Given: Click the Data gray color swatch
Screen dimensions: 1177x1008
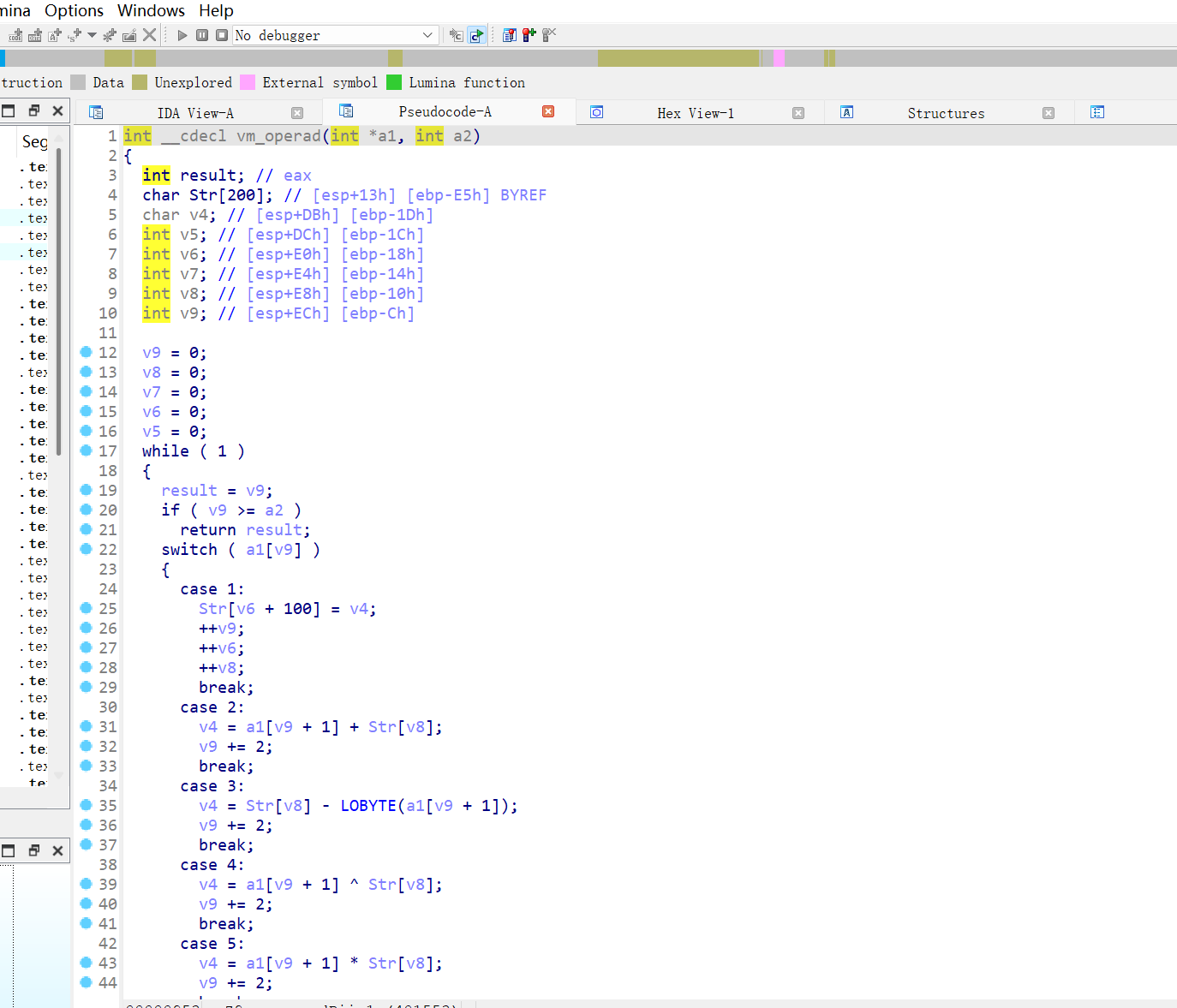Looking at the screenshot, I should (x=78, y=82).
